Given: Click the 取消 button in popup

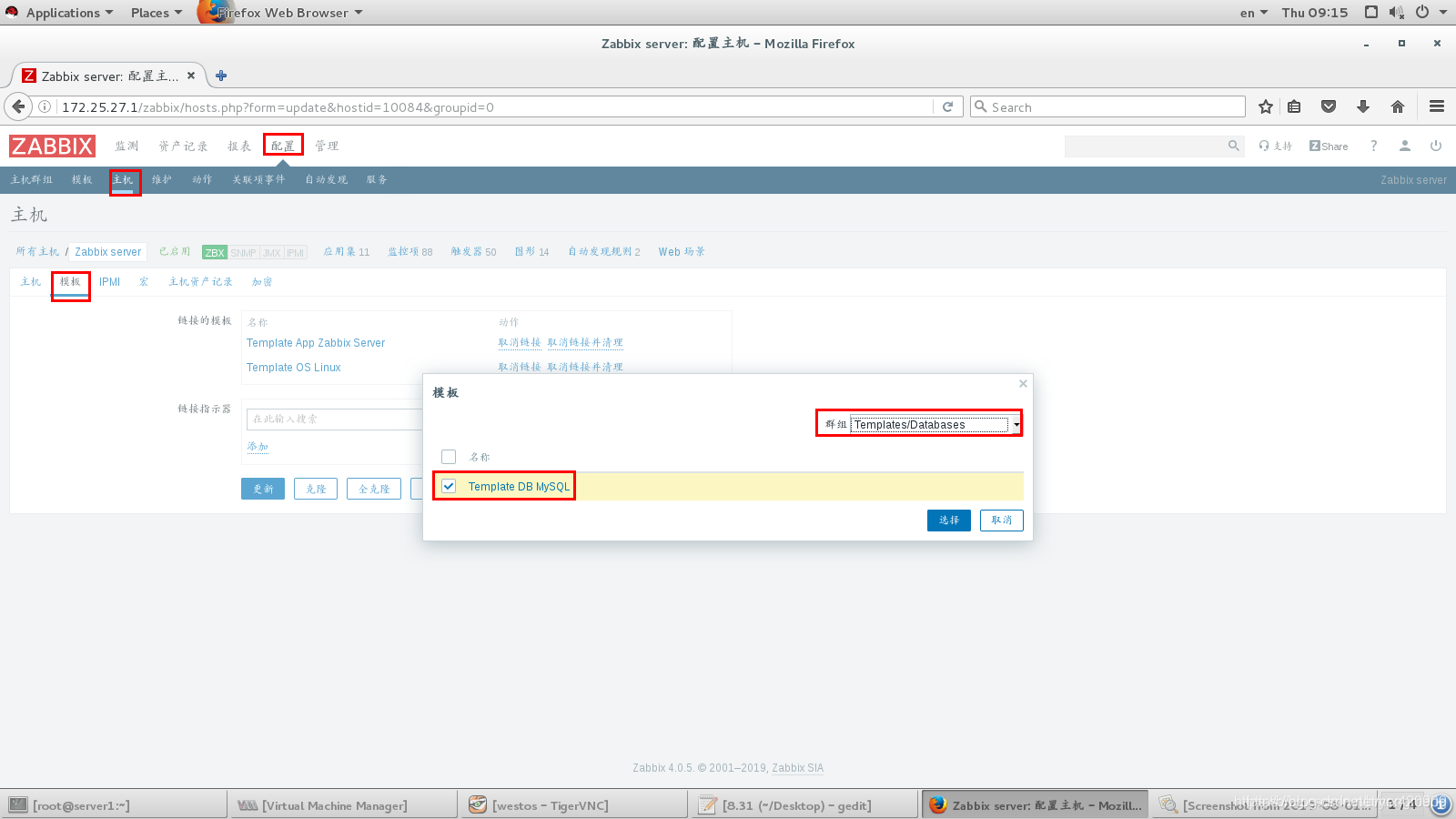Looking at the screenshot, I should click(x=1002, y=520).
